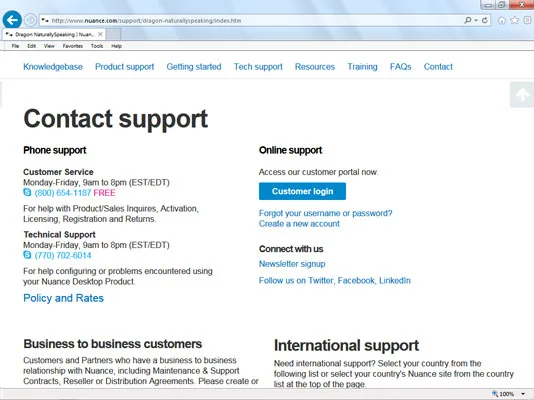Refresh the page with the reload icon
This screenshot has height=400, width=534.
pyautogui.click(x=485, y=20)
